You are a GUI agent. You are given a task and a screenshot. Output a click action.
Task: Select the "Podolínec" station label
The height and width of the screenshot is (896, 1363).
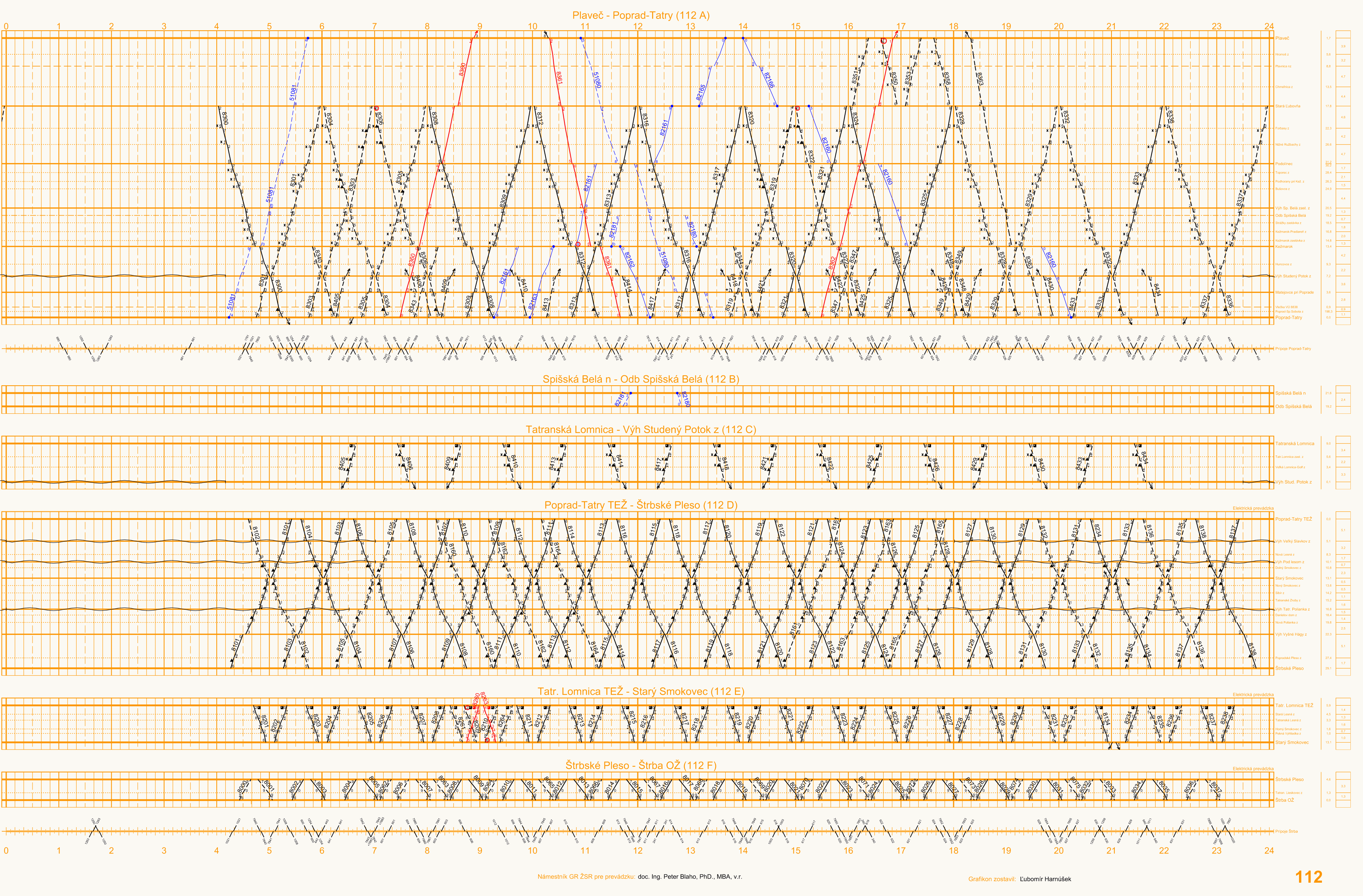pos(1283,164)
